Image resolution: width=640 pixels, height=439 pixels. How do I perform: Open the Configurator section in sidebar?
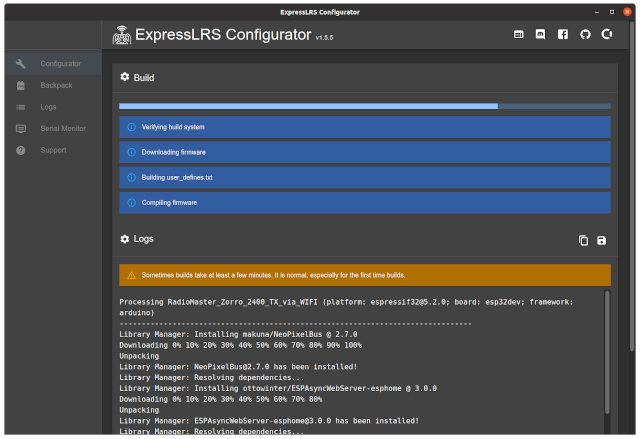[53, 64]
